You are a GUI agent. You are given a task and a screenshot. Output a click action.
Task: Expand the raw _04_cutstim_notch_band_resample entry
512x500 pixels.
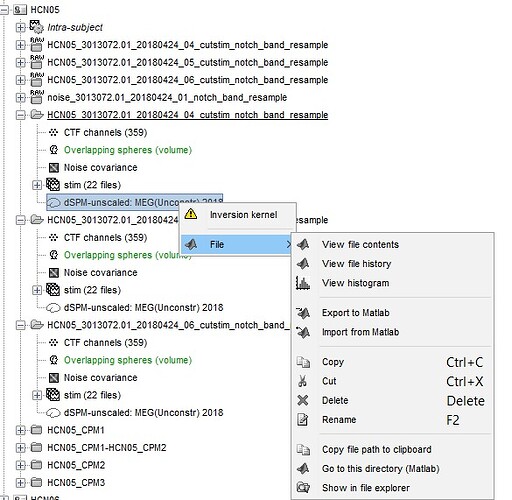coord(20,45)
